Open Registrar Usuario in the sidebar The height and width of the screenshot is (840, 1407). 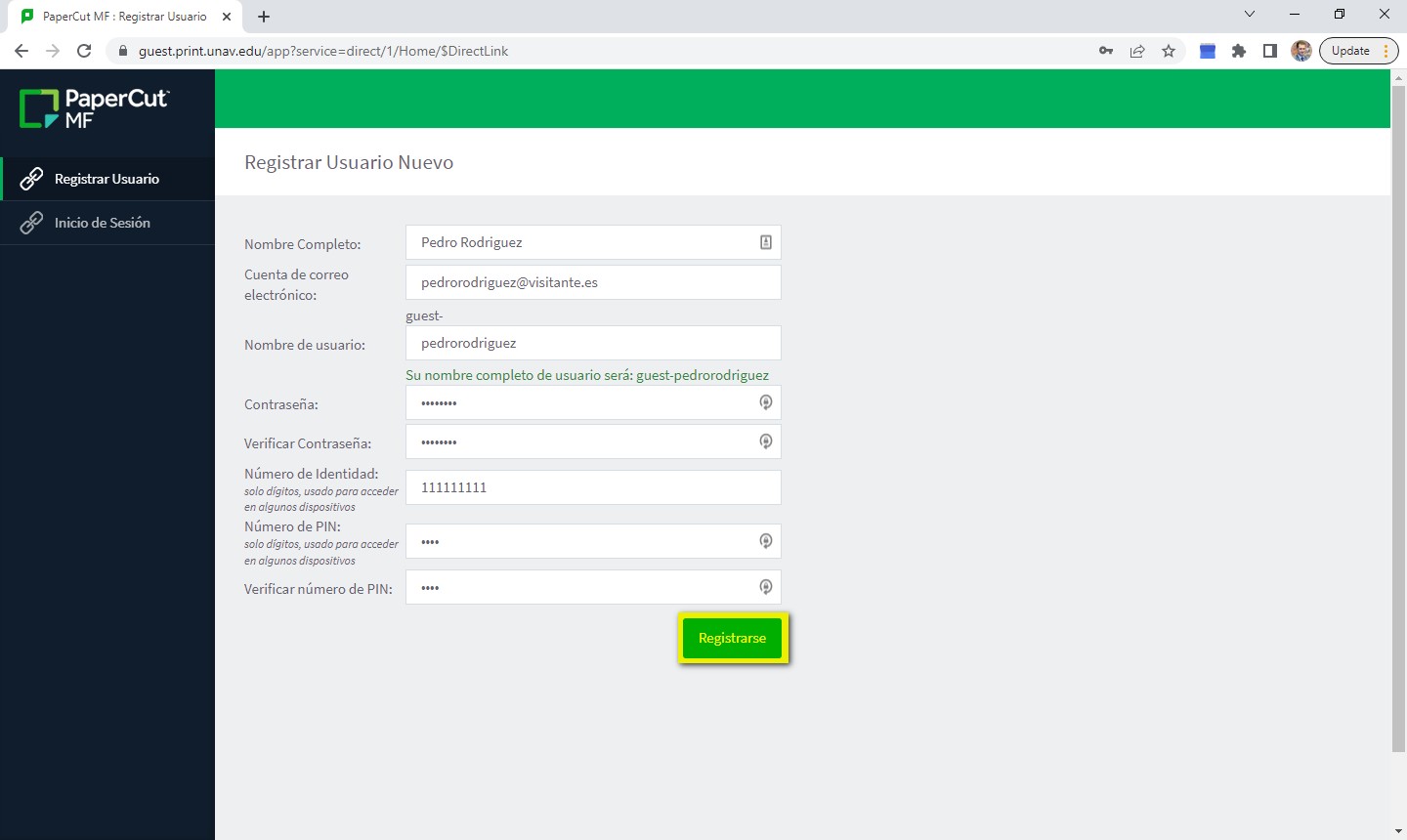click(107, 179)
